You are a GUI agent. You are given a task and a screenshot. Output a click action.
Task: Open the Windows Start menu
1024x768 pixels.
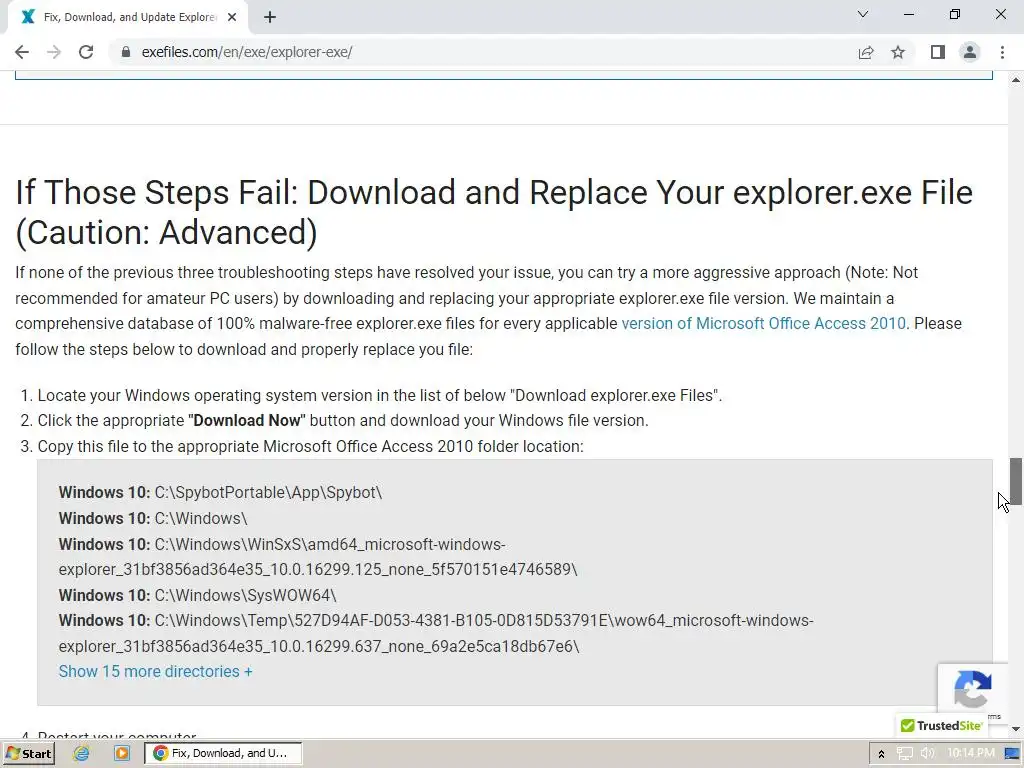pos(28,754)
